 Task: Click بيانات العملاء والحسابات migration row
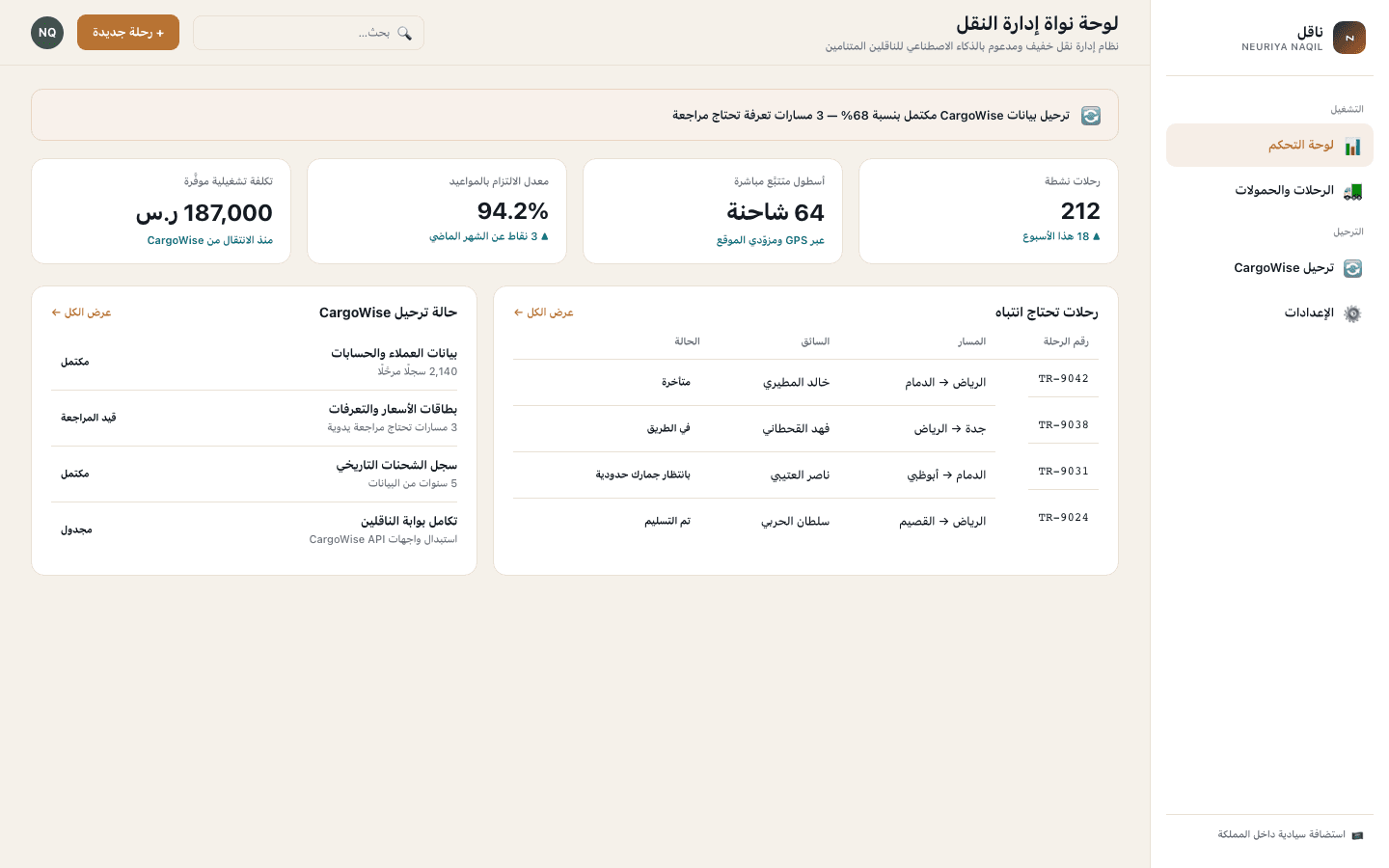(x=255, y=362)
